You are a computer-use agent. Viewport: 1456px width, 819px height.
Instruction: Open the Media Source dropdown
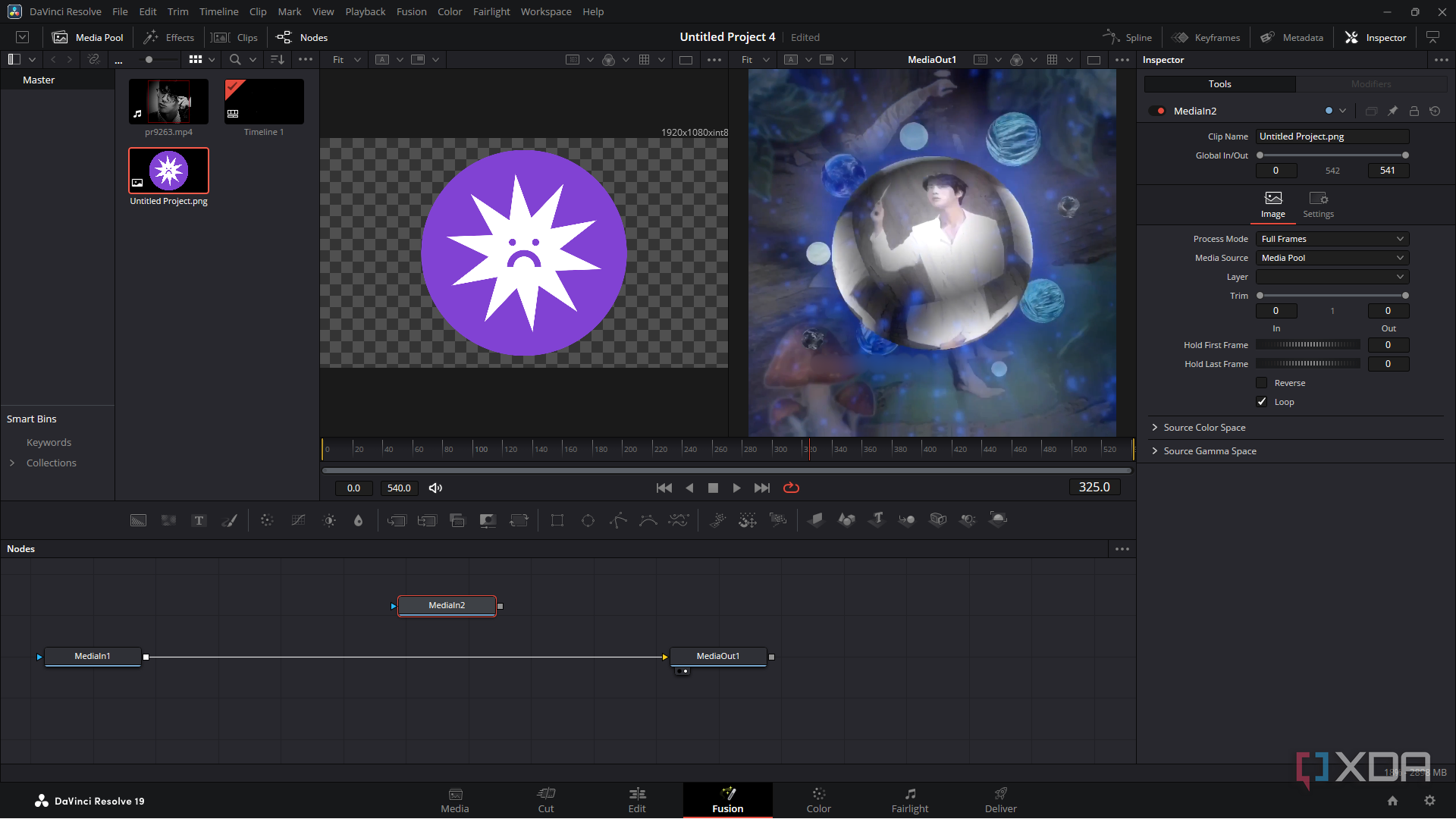pyautogui.click(x=1332, y=258)
